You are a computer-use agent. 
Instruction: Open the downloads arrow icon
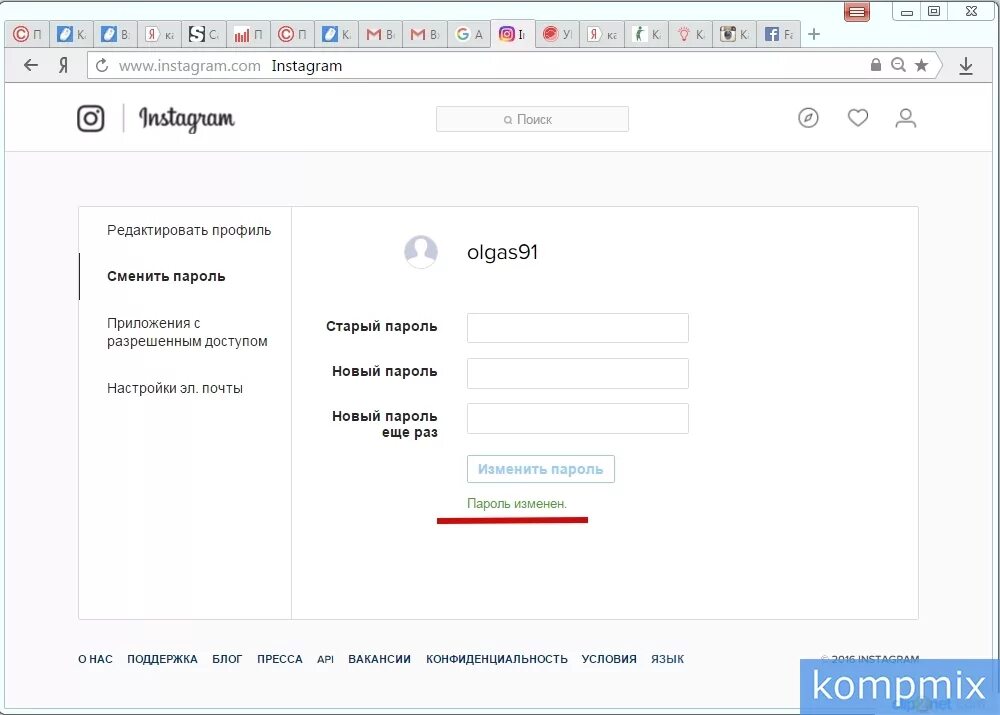point(966,65)
